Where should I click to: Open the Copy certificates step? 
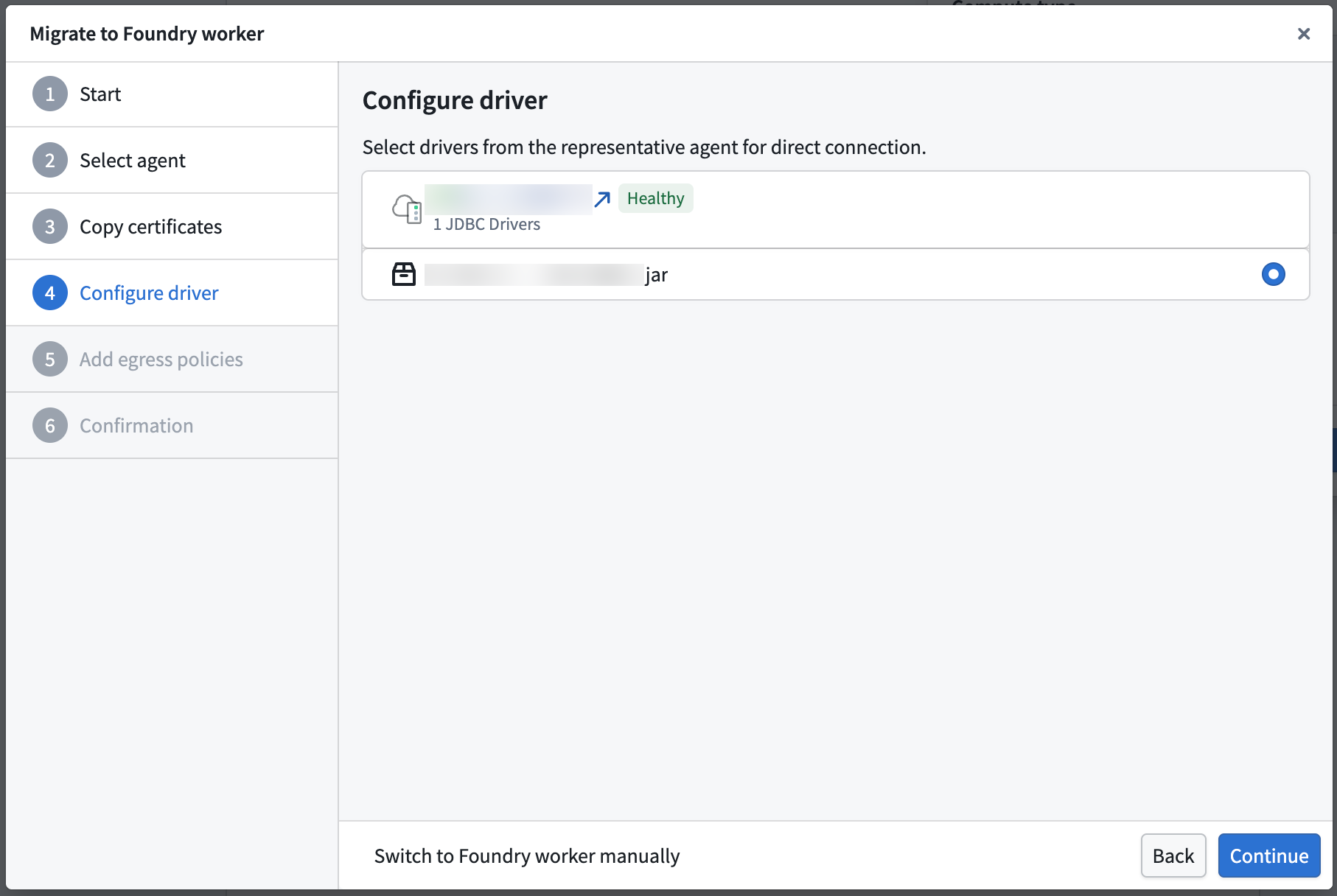point(172,227)
